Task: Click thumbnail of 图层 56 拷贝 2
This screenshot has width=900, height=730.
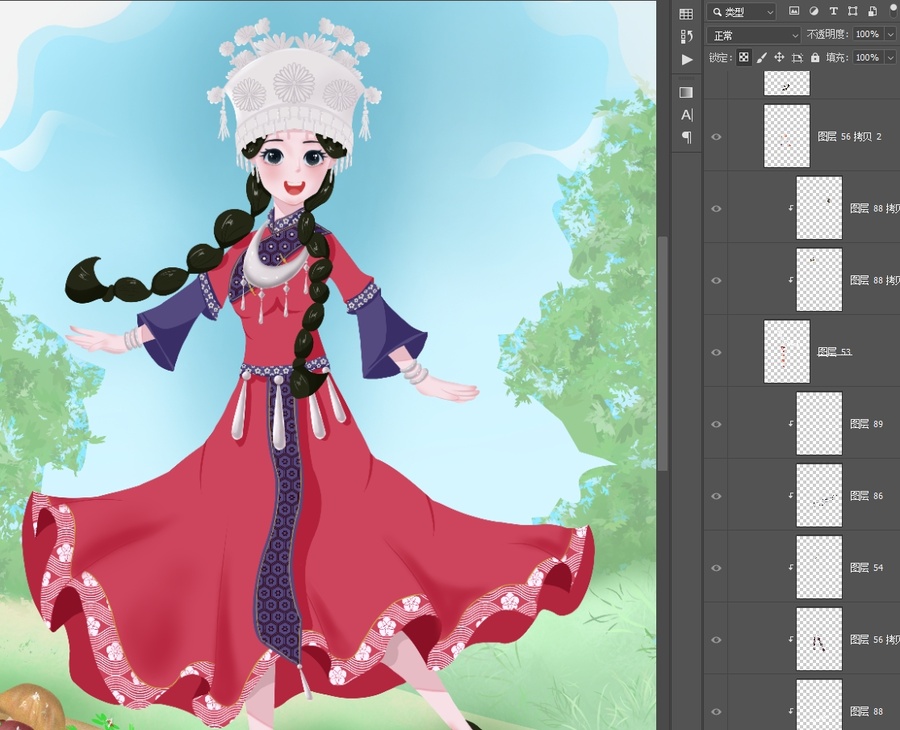Action: [x=787, y=136]
